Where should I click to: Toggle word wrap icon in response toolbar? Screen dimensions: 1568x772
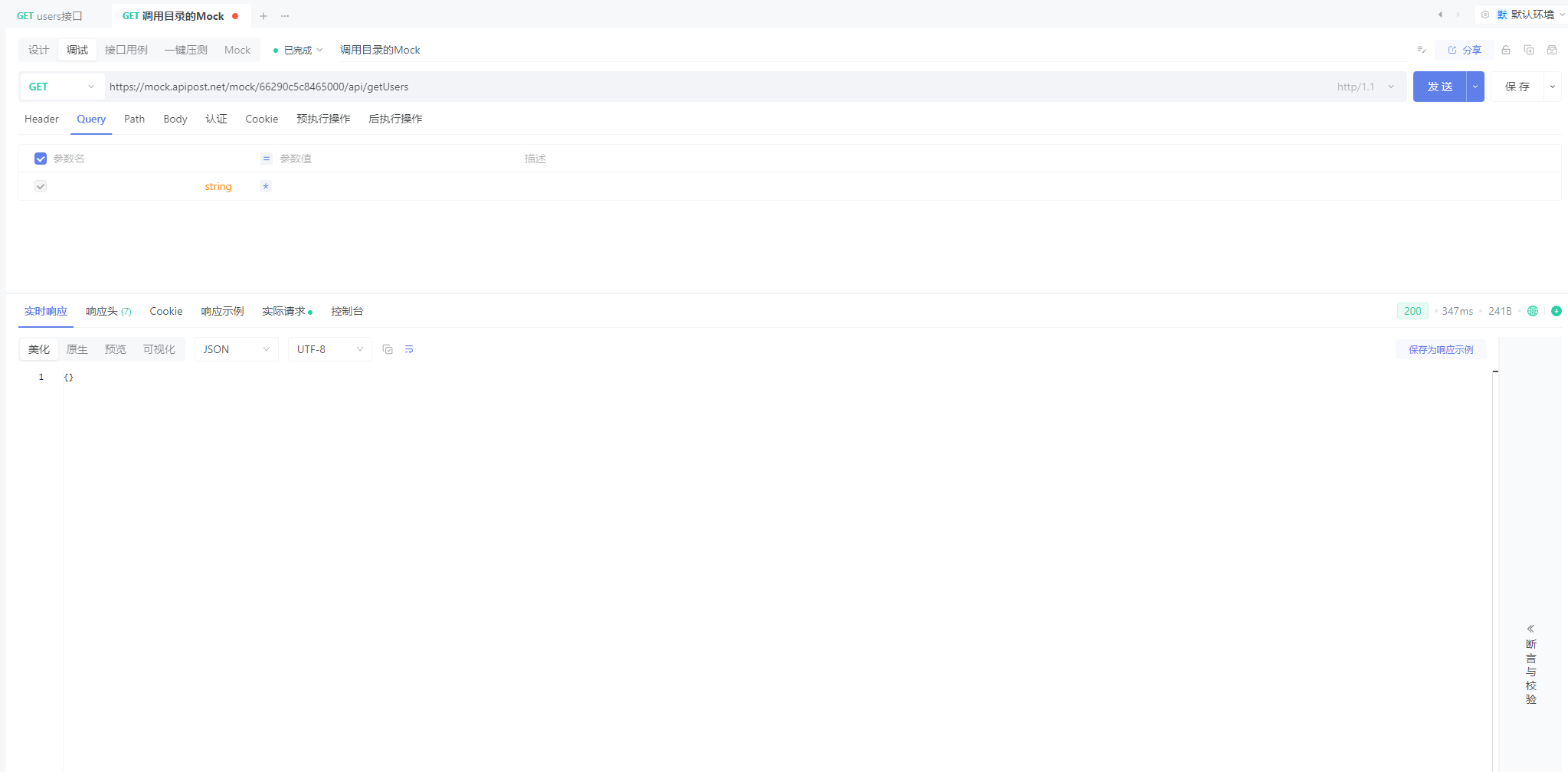(x=409, y=349)
